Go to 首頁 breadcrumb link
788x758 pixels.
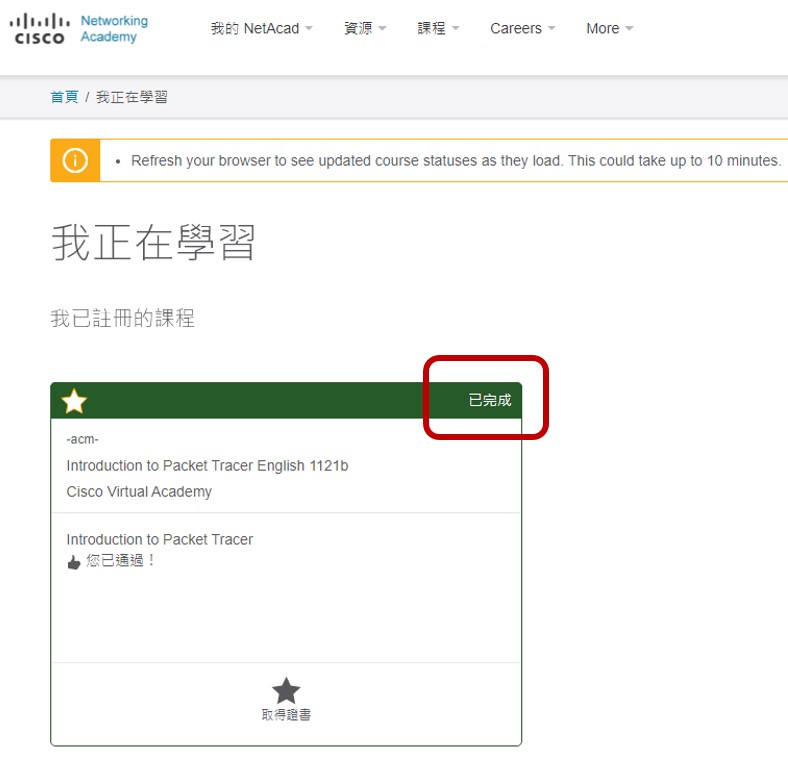click(64, 97)
